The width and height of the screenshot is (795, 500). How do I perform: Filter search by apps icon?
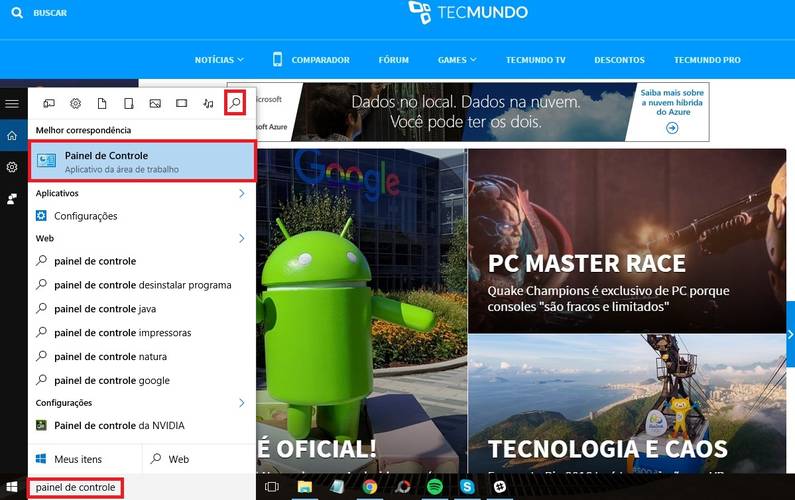click(49, 103)
